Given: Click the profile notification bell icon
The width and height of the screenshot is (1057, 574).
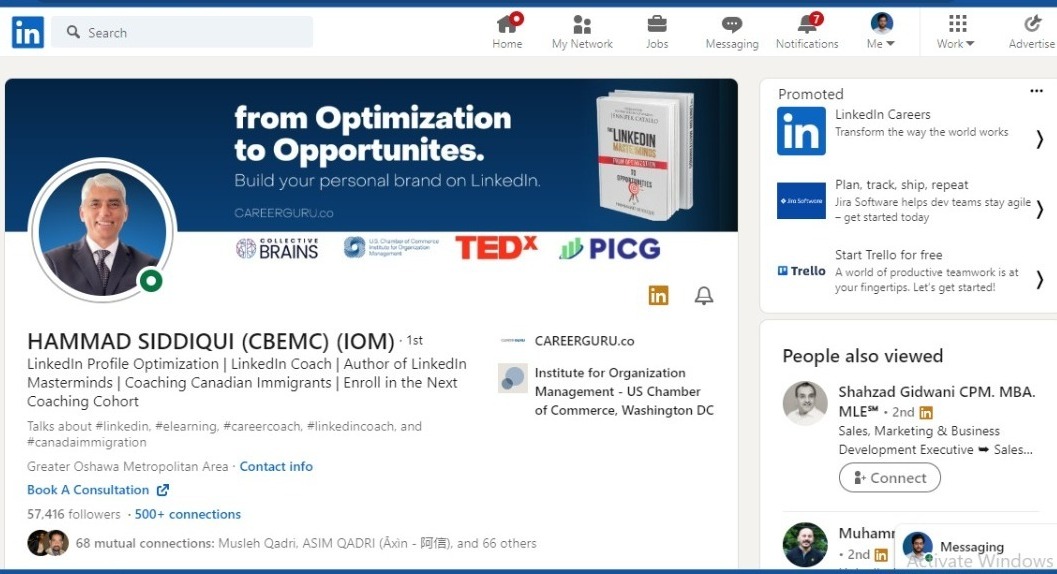Looking at the screenshot, I should click(704, 295).
